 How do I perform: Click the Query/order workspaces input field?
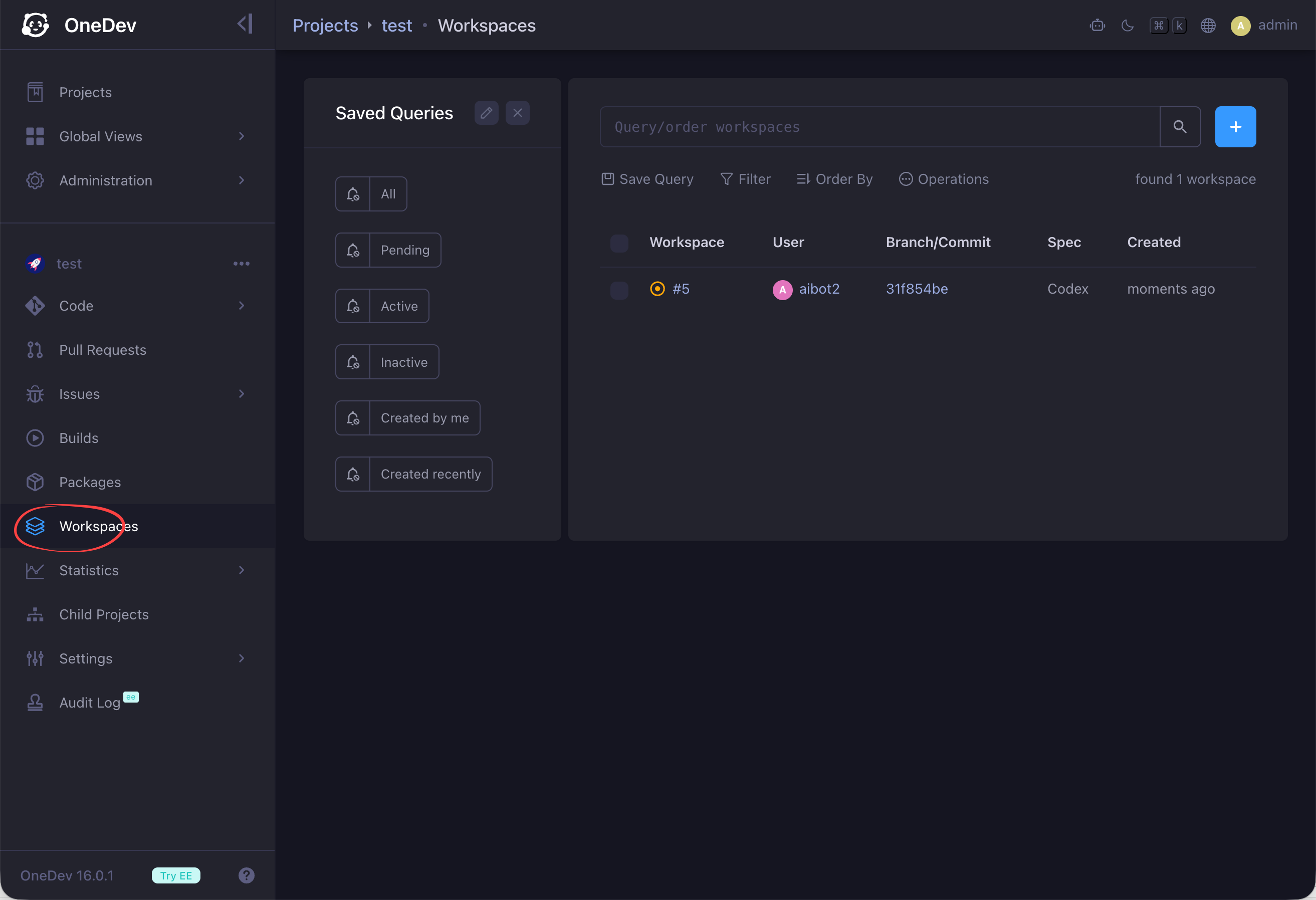pyautogui.click(x=880, y=127)
